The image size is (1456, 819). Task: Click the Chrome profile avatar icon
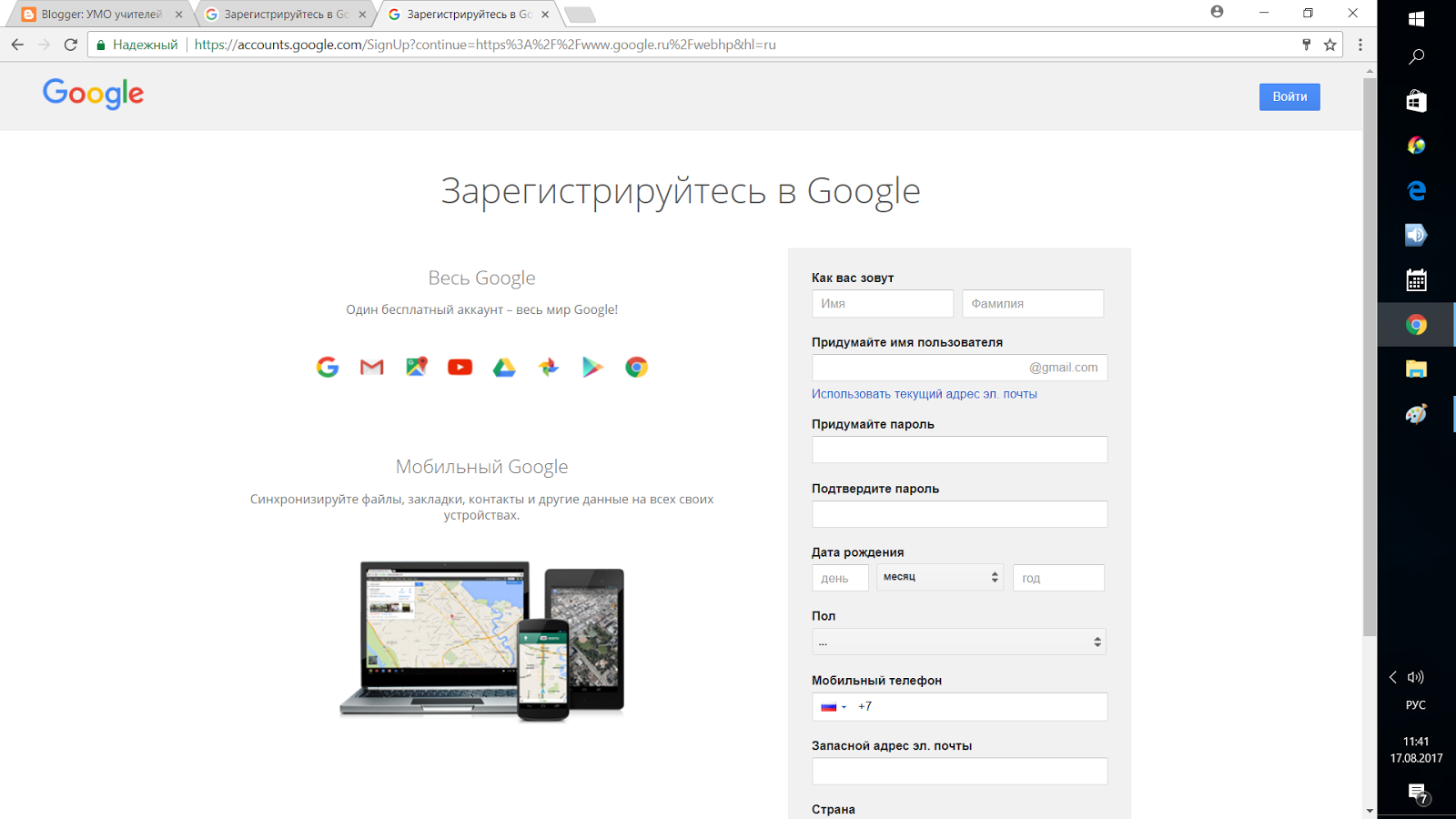point(1218,12)
